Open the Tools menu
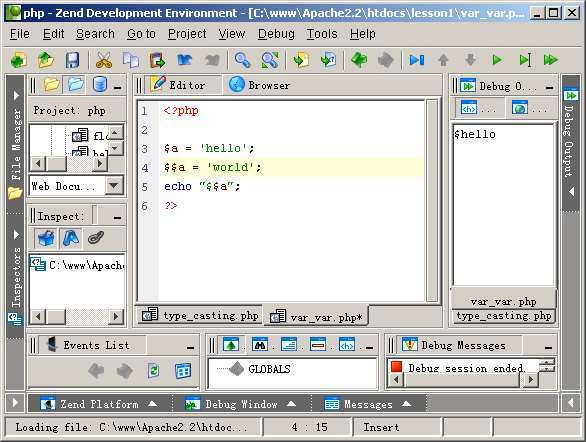The height and width of the screenshot is (442, 586). tap(322, 34)
